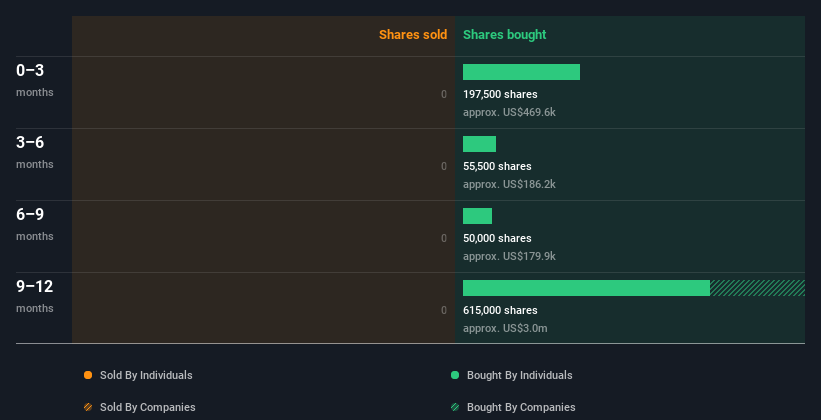Select the Shares bought column header
The height and width of the screenshot is (420, 821).
click(504, 35)
